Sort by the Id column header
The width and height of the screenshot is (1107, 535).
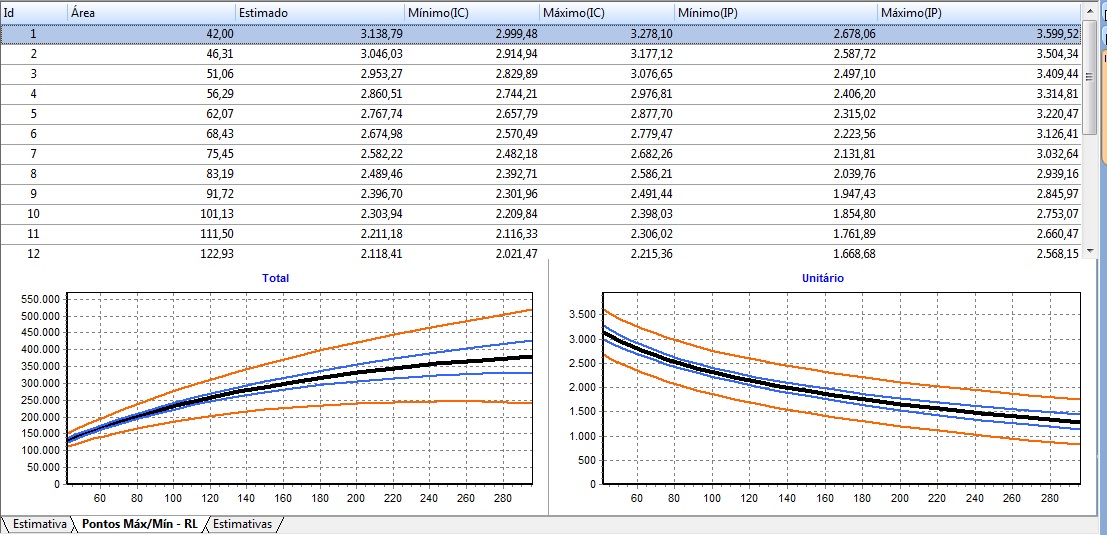point(34,13)
